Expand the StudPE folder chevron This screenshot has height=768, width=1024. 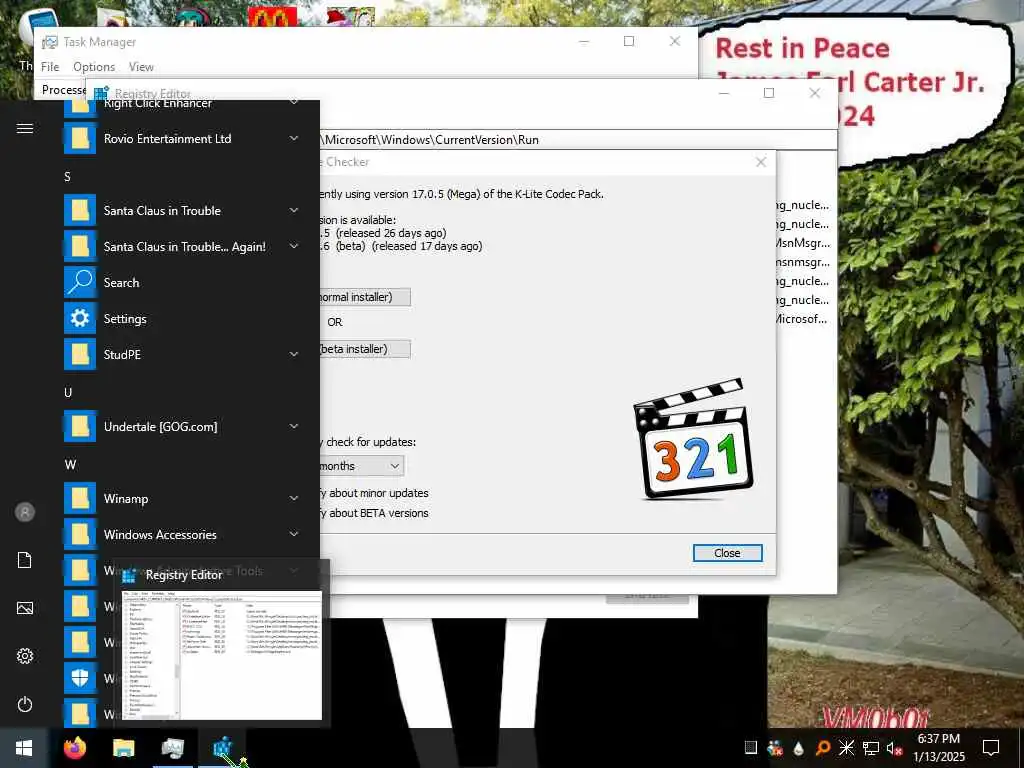coord(294,354)
